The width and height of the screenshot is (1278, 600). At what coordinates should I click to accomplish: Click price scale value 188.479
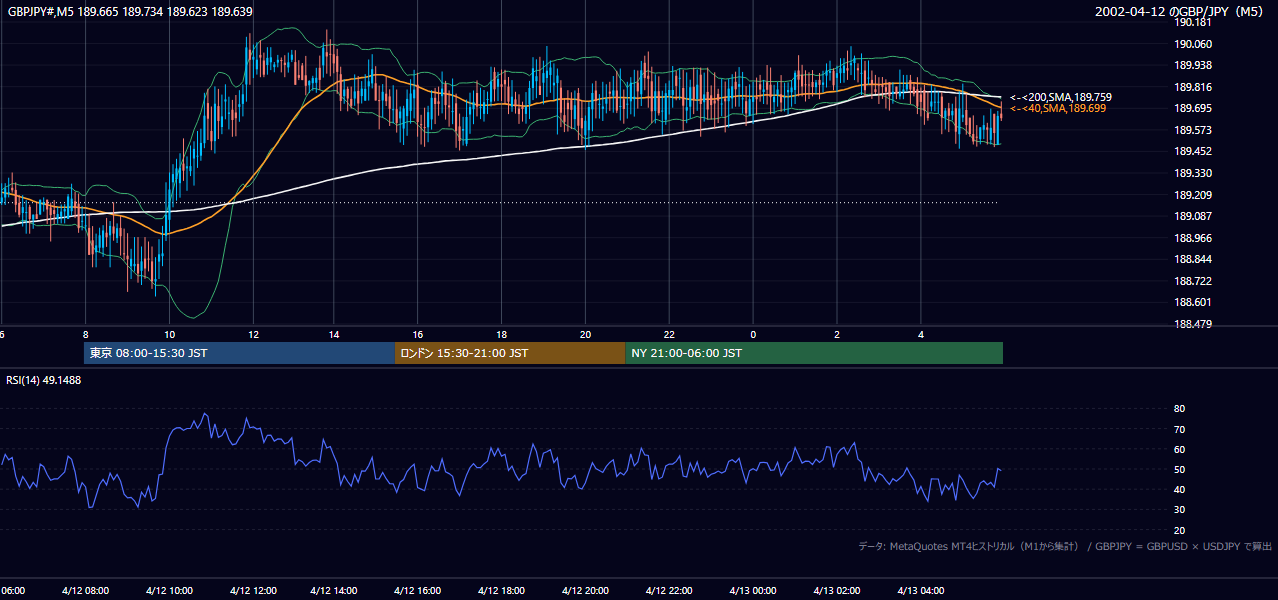click(x=1193, y=324)
